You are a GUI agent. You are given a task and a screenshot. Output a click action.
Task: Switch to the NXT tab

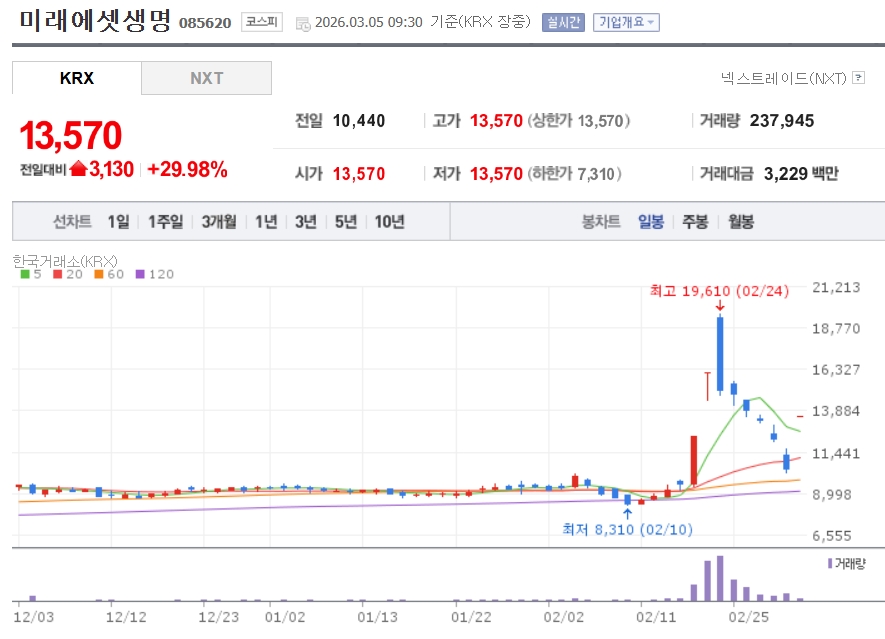point(207,78)
